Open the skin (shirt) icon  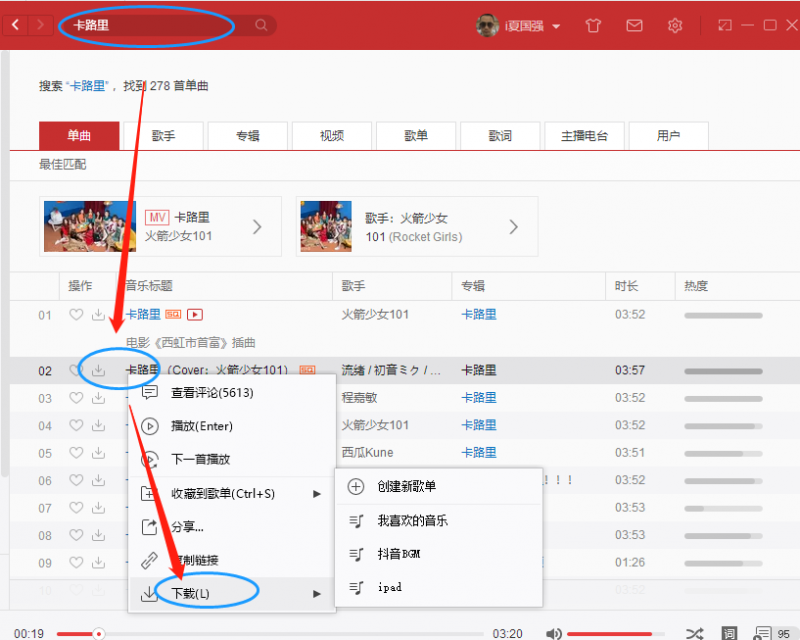[593, 25]
